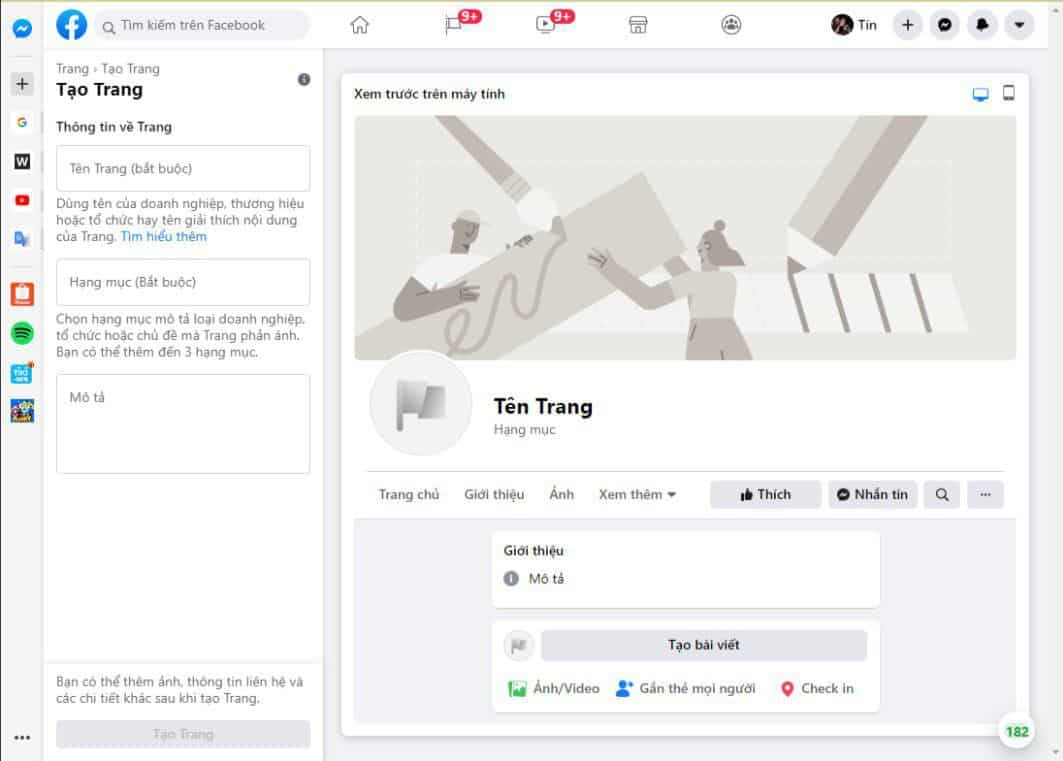Open the Watch video icon
1063x761 pixels.
[546, 25]
